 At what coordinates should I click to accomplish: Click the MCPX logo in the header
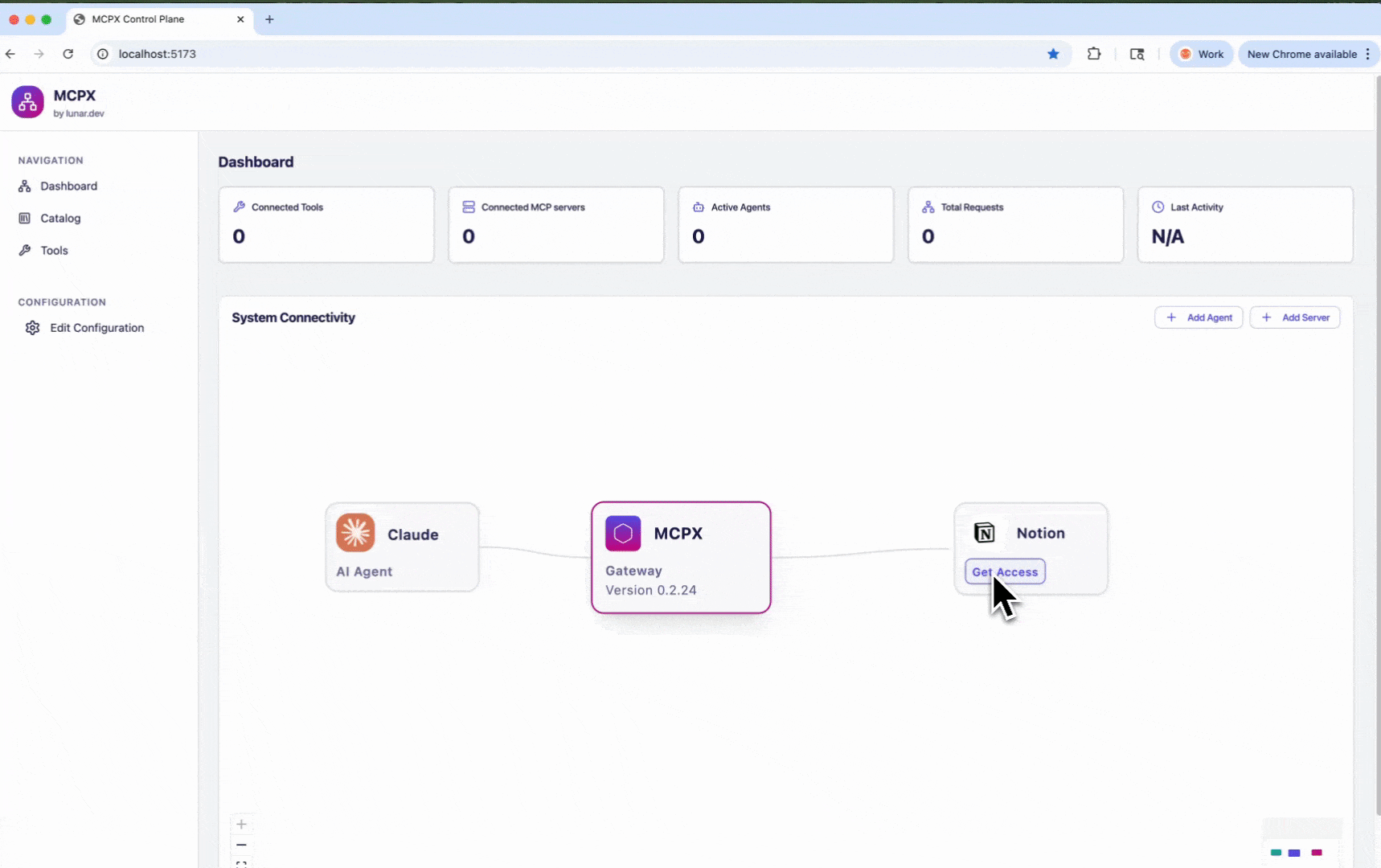[x=27, y=101]
